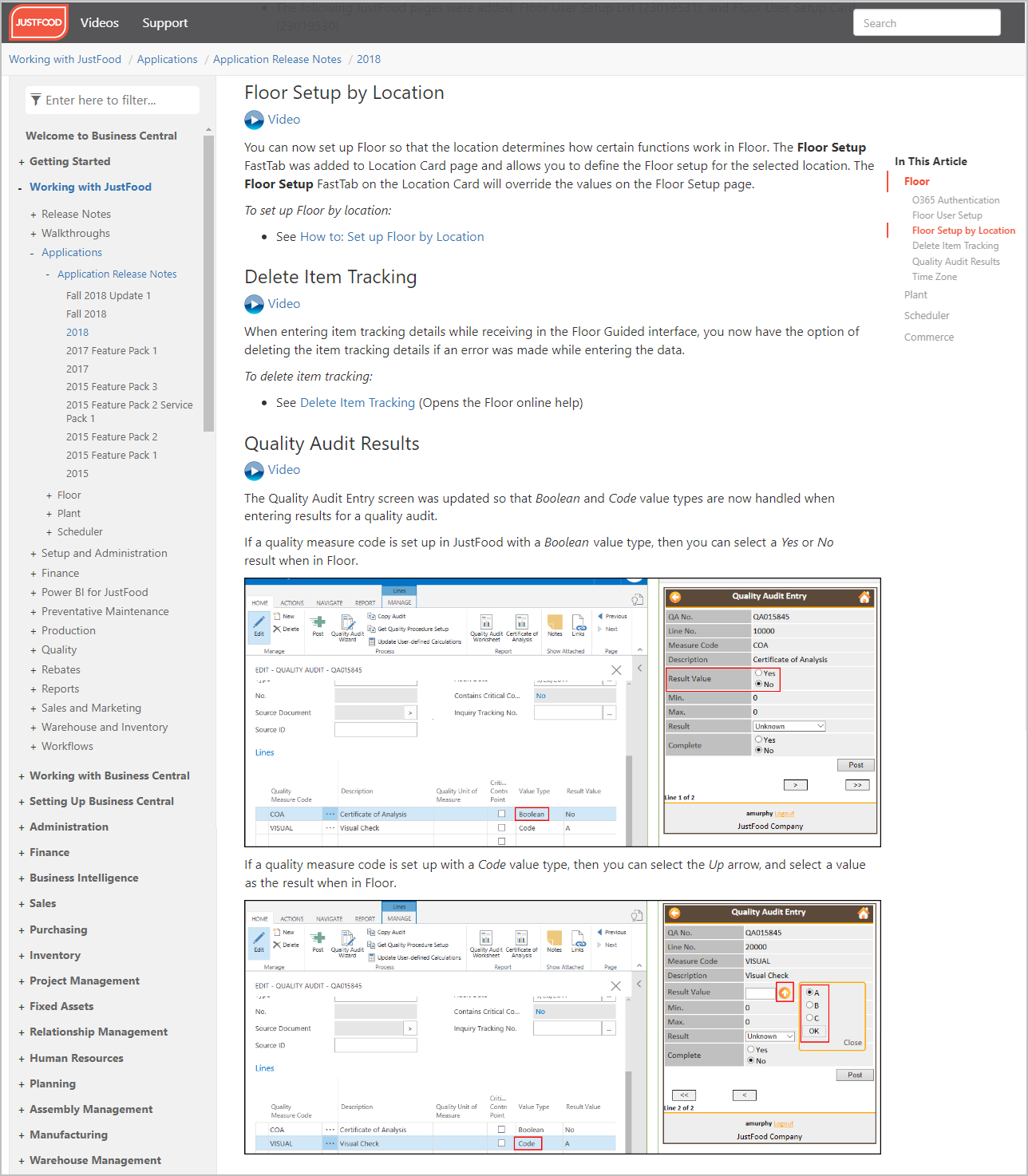Click the JustFood logo
The width and height of the screenshot is (1028, 1176).
coord(38,22)
